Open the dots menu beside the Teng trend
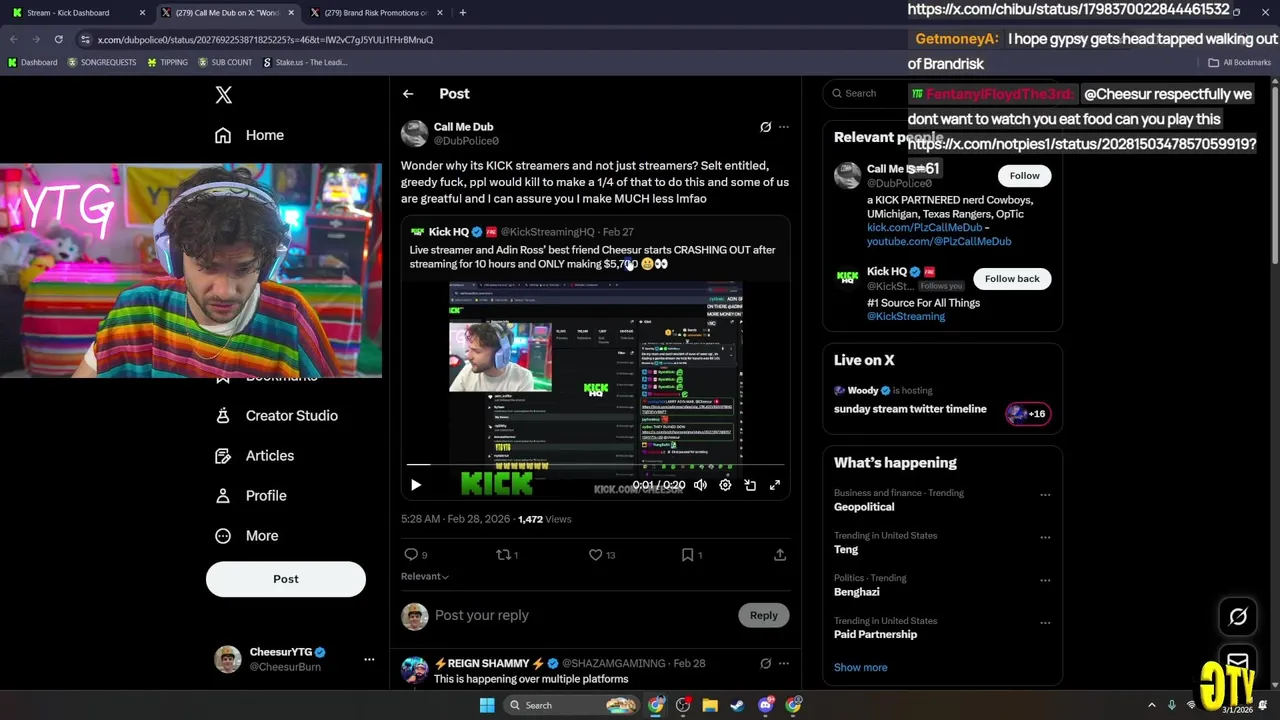This screenshot has height=720, width=1280. [1045, 537]
